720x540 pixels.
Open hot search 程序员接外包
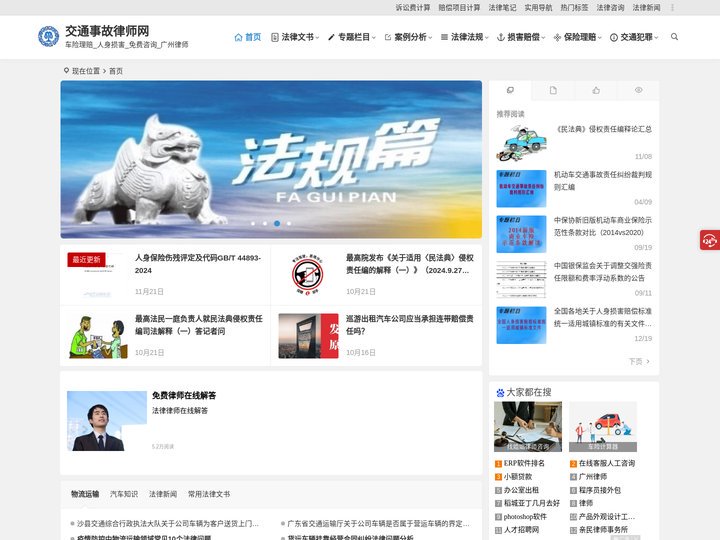point(600,490)
